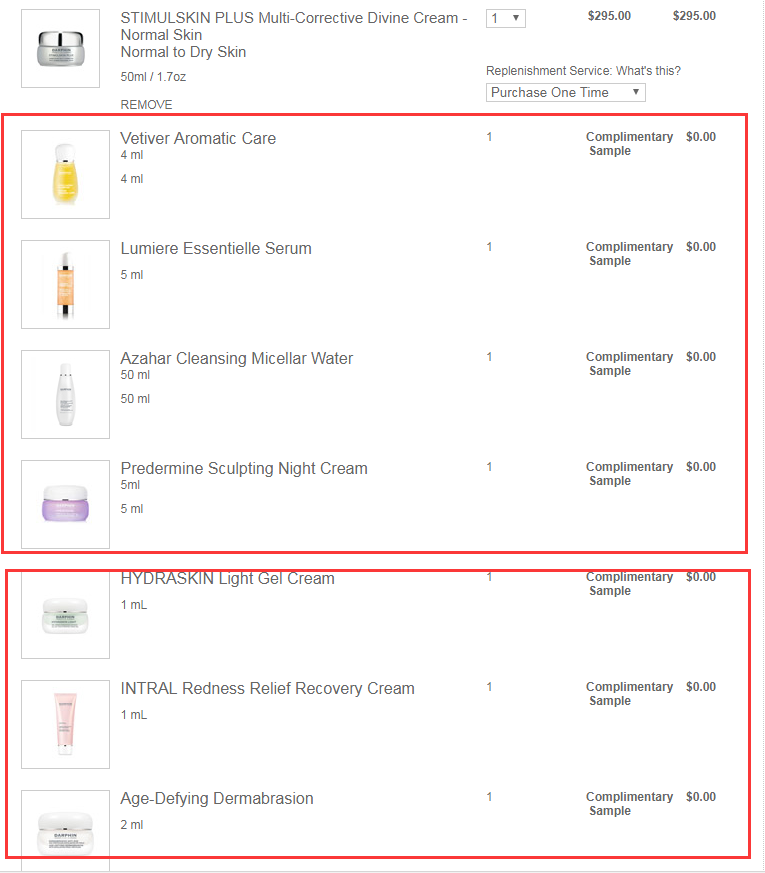Click the INTRAL Redness Relief Recovery Cream title
The image size is (765, 873).
click(267, 688)
